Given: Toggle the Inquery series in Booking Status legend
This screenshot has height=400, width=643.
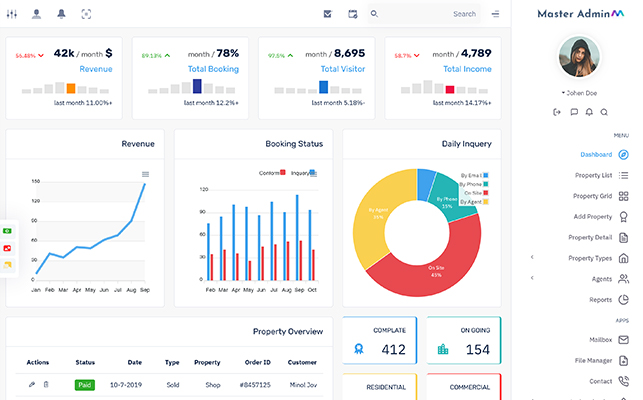Looking at the screenshot, I should pos(303,173).
